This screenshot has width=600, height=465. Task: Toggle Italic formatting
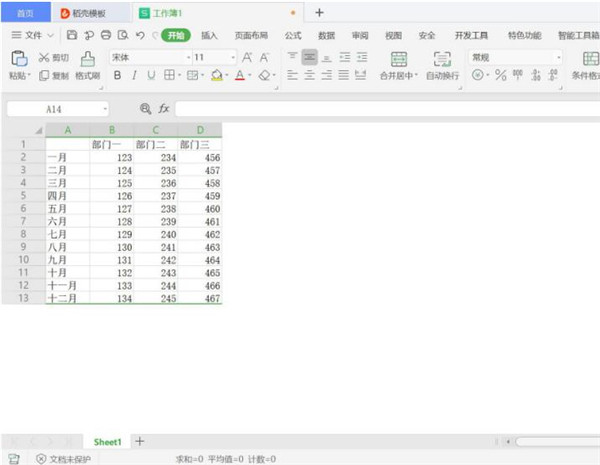pos(134,75)
